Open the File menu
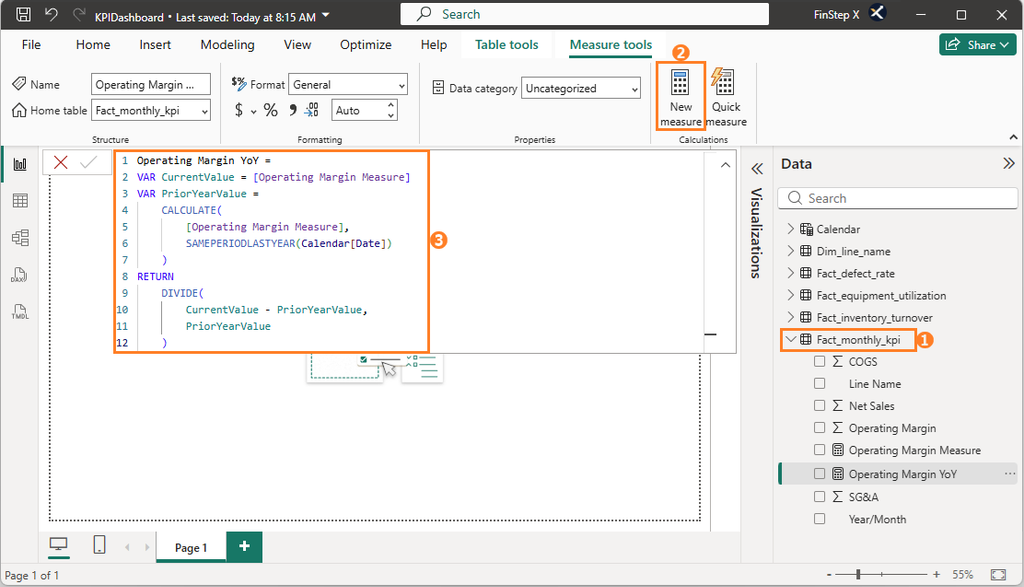Image resolution: width=1024 pixels, height=587 pixels. point(31,44)
